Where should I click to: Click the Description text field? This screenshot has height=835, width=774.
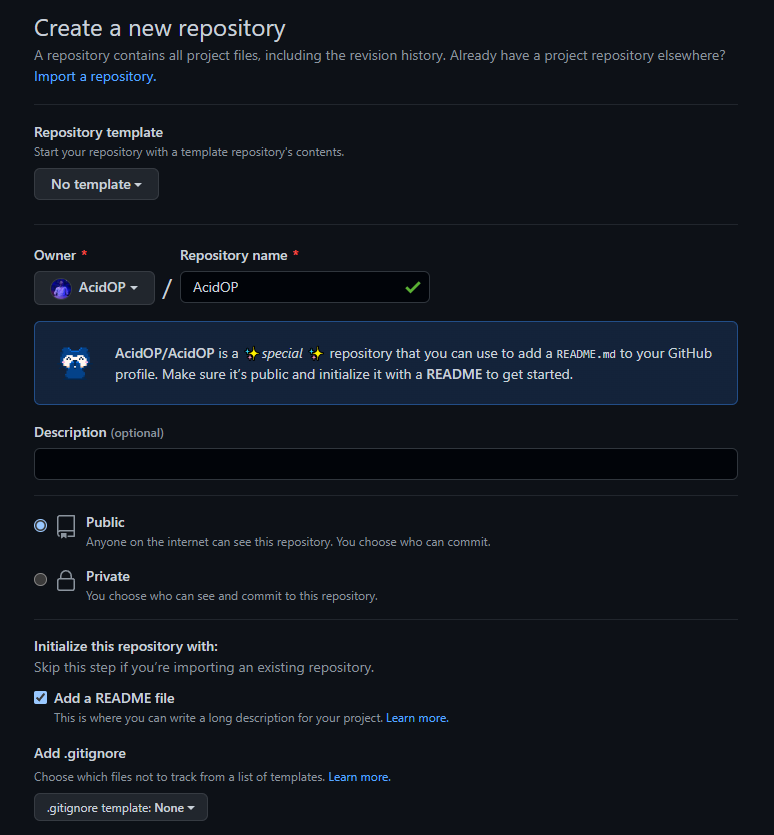(386, 464)
